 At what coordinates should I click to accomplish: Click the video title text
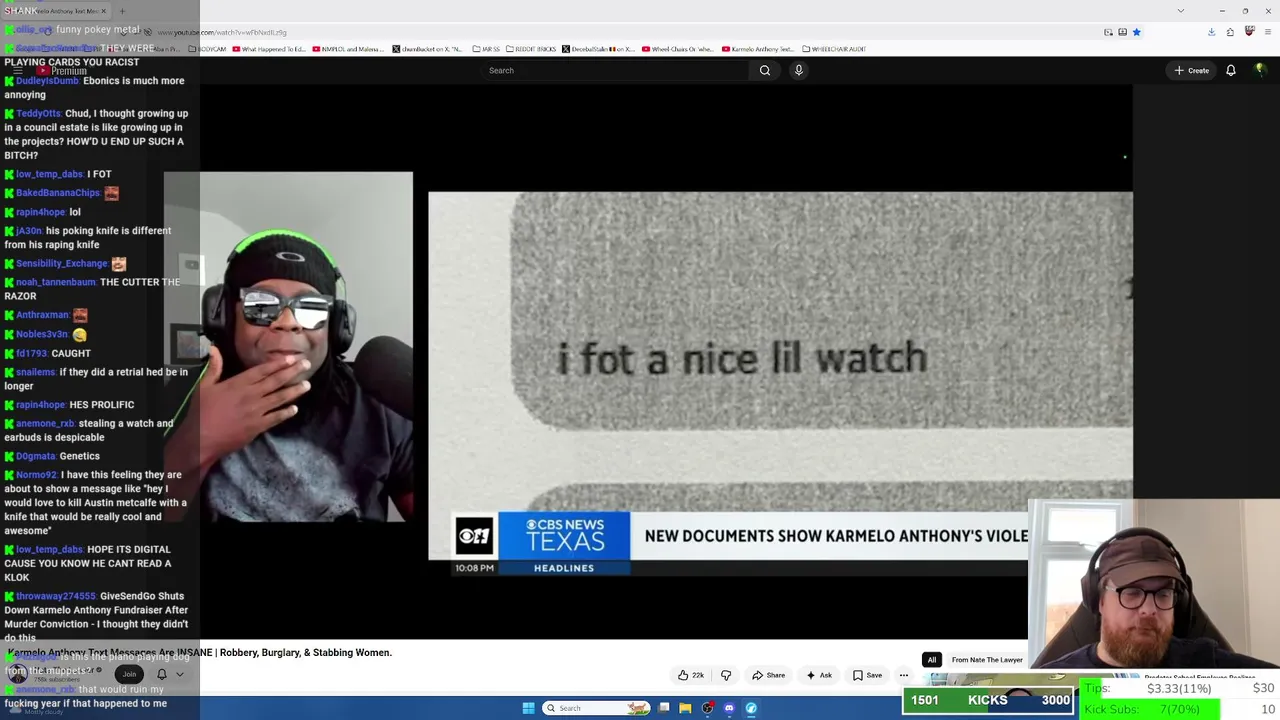coord(200,652)
